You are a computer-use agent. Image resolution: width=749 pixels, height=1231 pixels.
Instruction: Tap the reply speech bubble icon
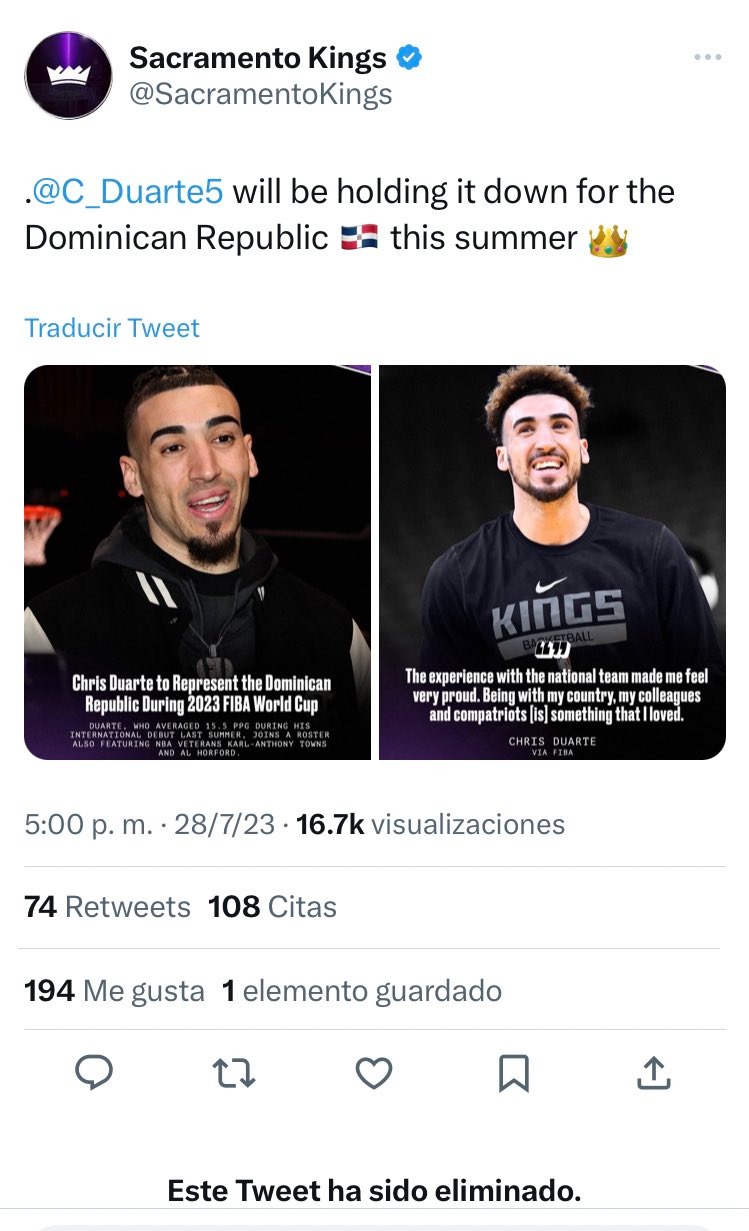pos(95,1073)
